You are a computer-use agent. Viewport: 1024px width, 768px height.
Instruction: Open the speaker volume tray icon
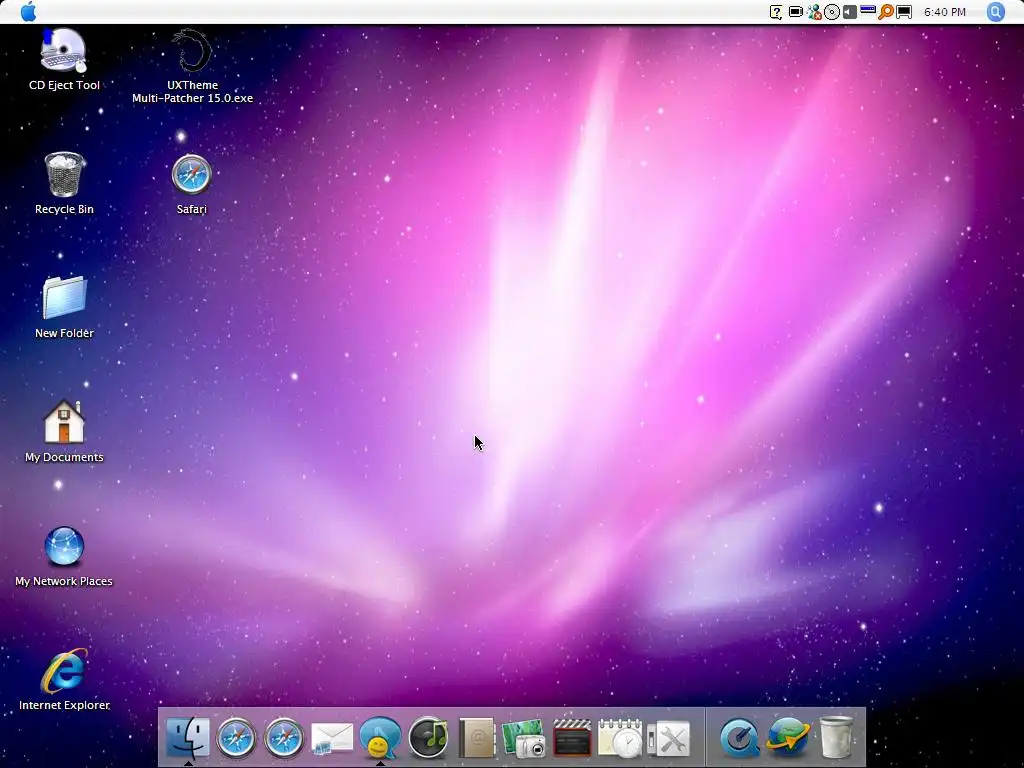pos(850,12)
